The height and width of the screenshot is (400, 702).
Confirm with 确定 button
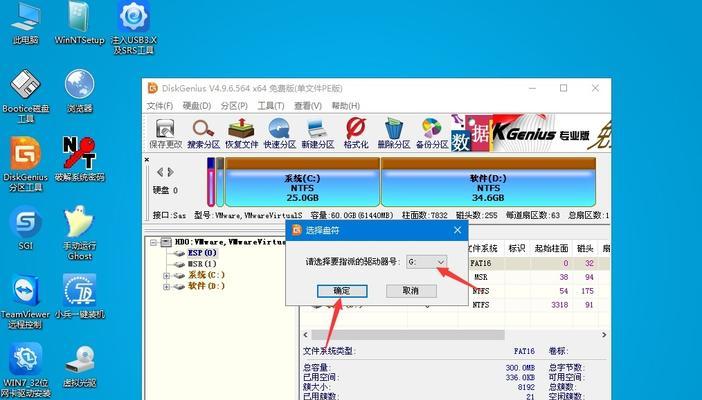point(342,291)
